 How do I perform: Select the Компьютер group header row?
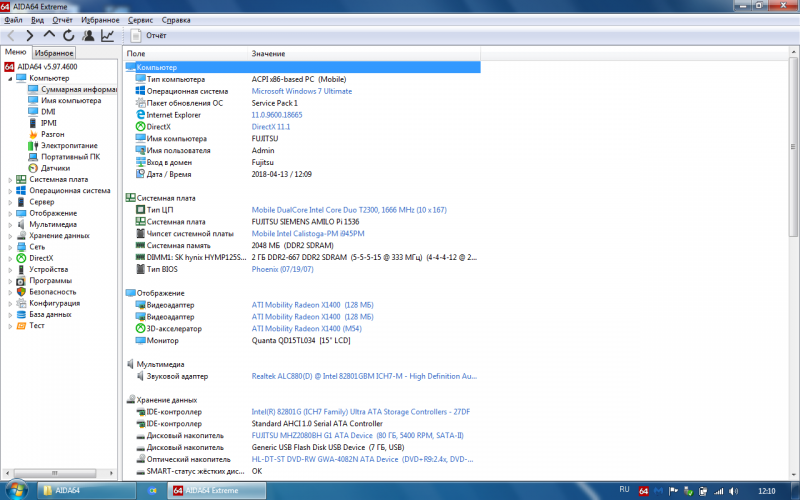point(302,67)
